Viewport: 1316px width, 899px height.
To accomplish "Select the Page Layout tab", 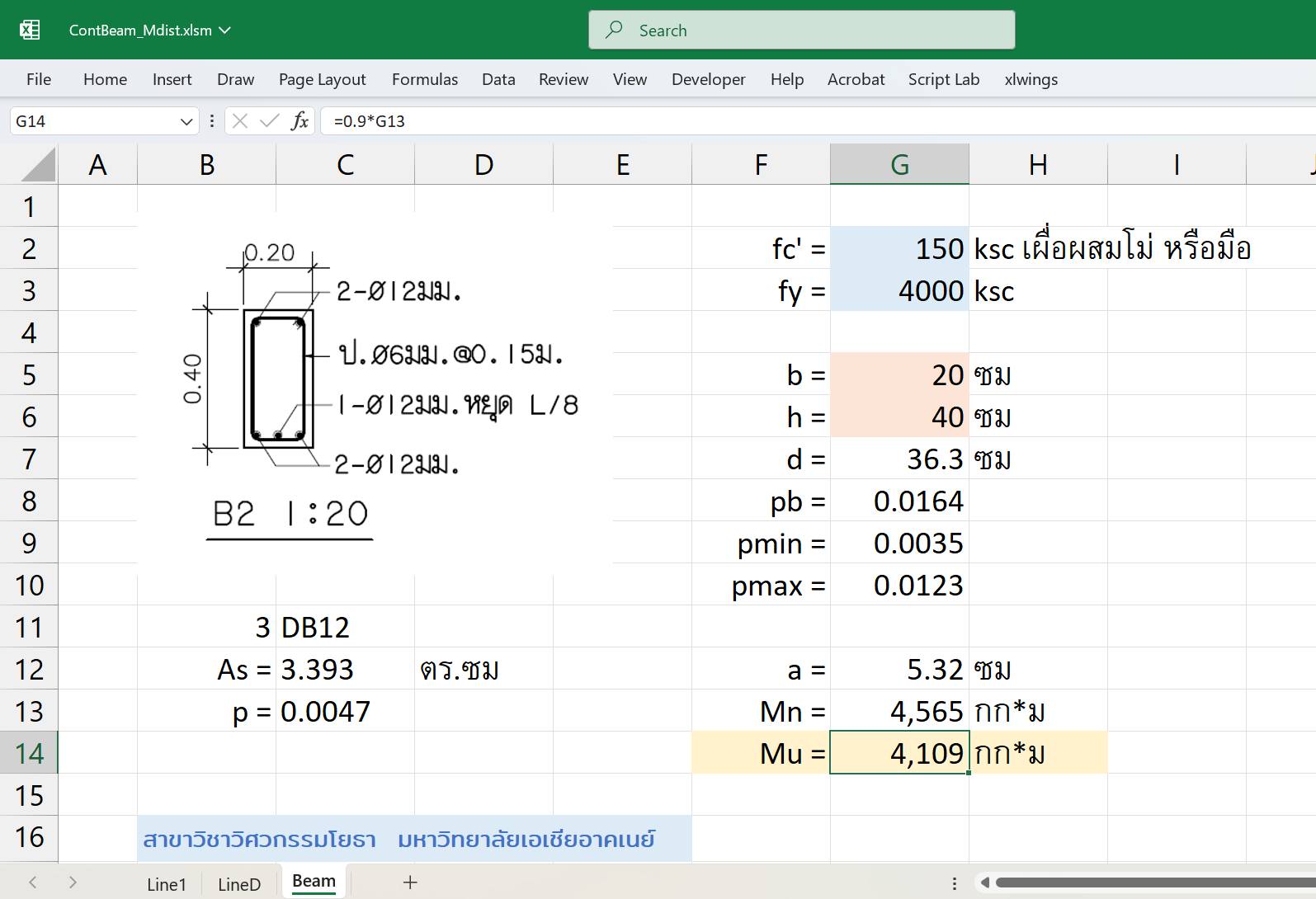I will (x=322, y=79).
